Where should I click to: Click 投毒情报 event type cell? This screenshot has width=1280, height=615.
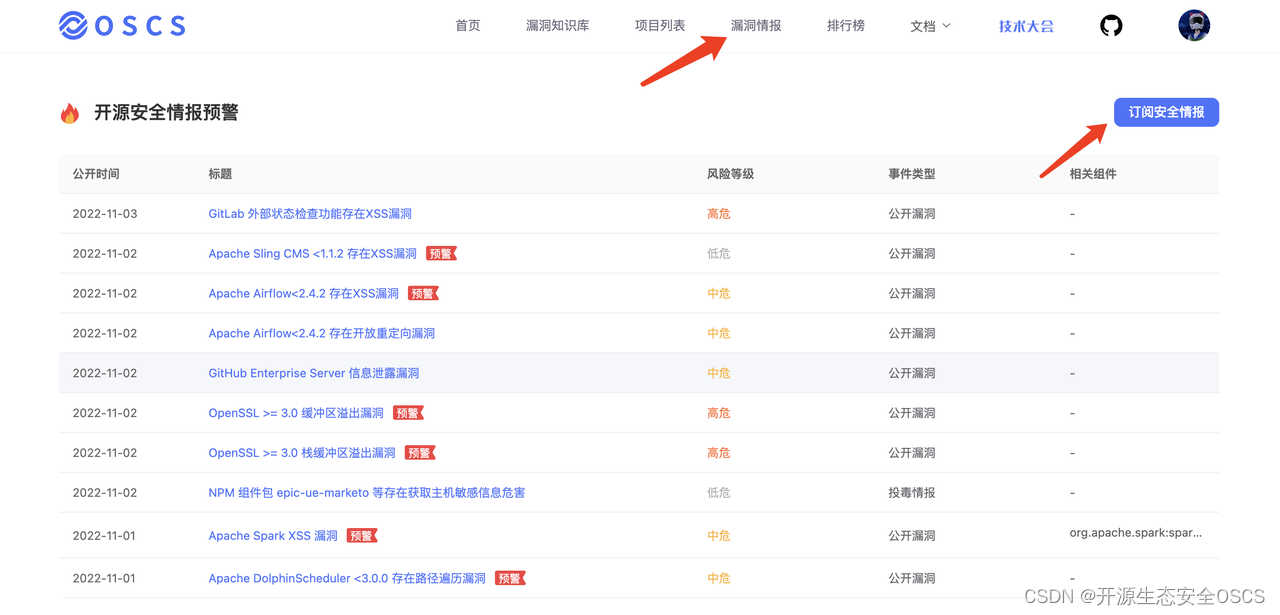click(912, 493)
